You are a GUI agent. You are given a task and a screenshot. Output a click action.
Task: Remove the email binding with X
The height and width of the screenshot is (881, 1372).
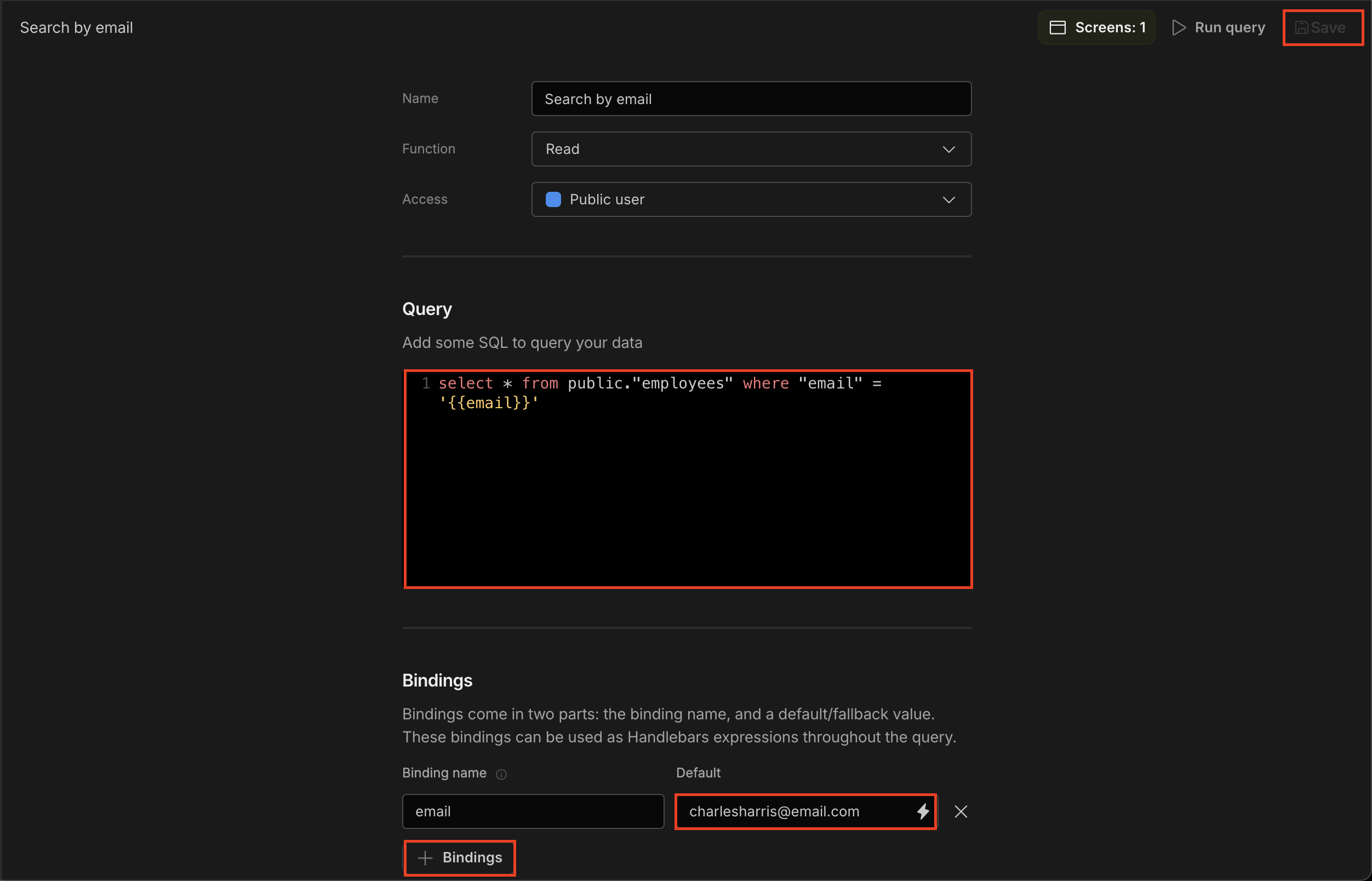pyautogui.click(x=961, y=811)
